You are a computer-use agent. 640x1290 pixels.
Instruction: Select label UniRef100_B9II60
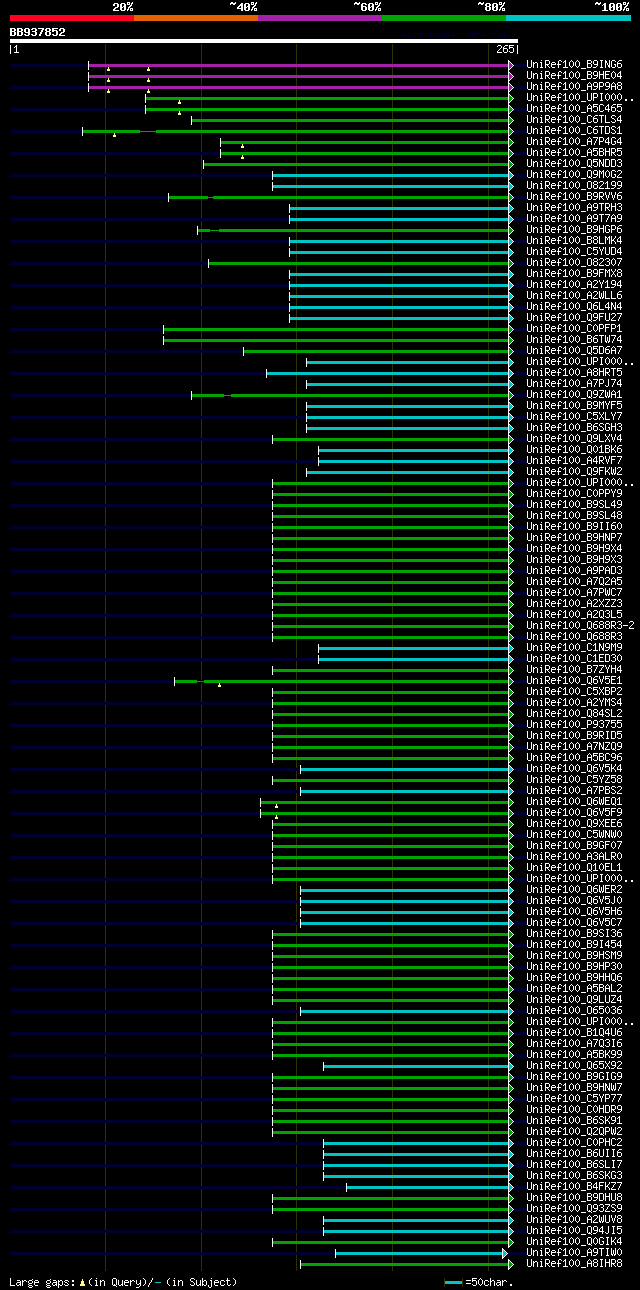click(x=574, y=527)
